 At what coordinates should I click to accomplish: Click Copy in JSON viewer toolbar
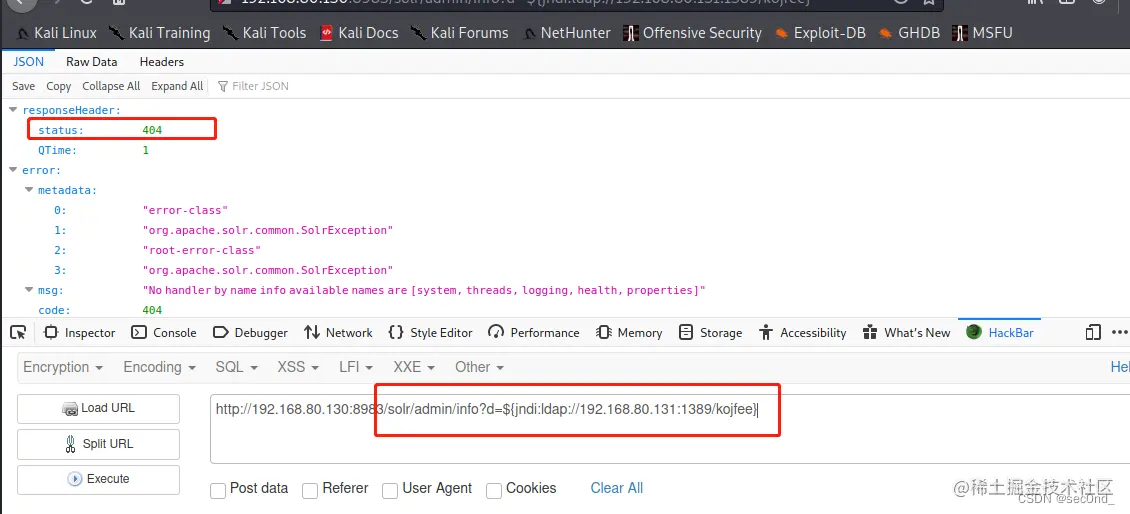coord(58,86)
